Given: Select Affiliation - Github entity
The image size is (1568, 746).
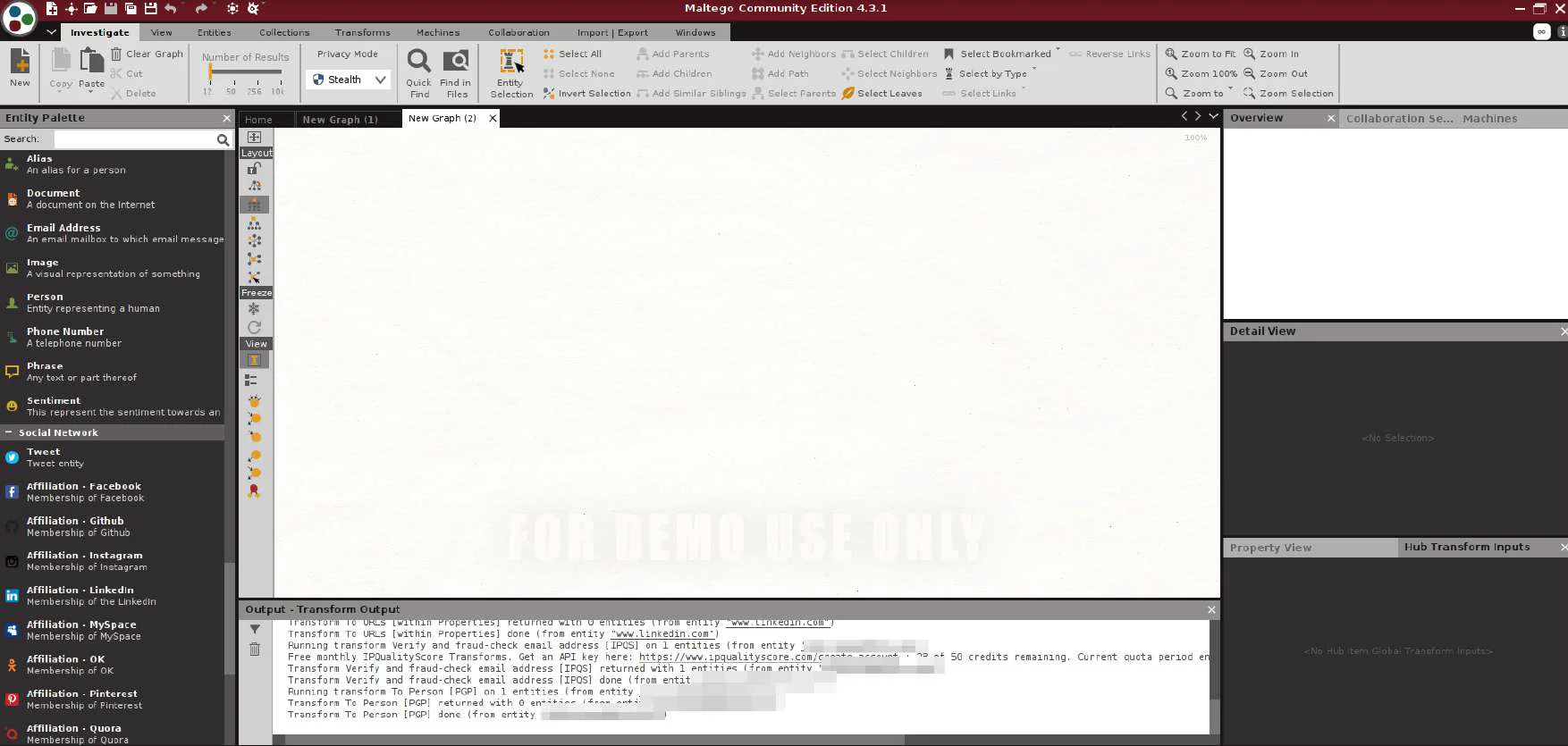Looking at the screenshot, I should click(x=113, y=526).
